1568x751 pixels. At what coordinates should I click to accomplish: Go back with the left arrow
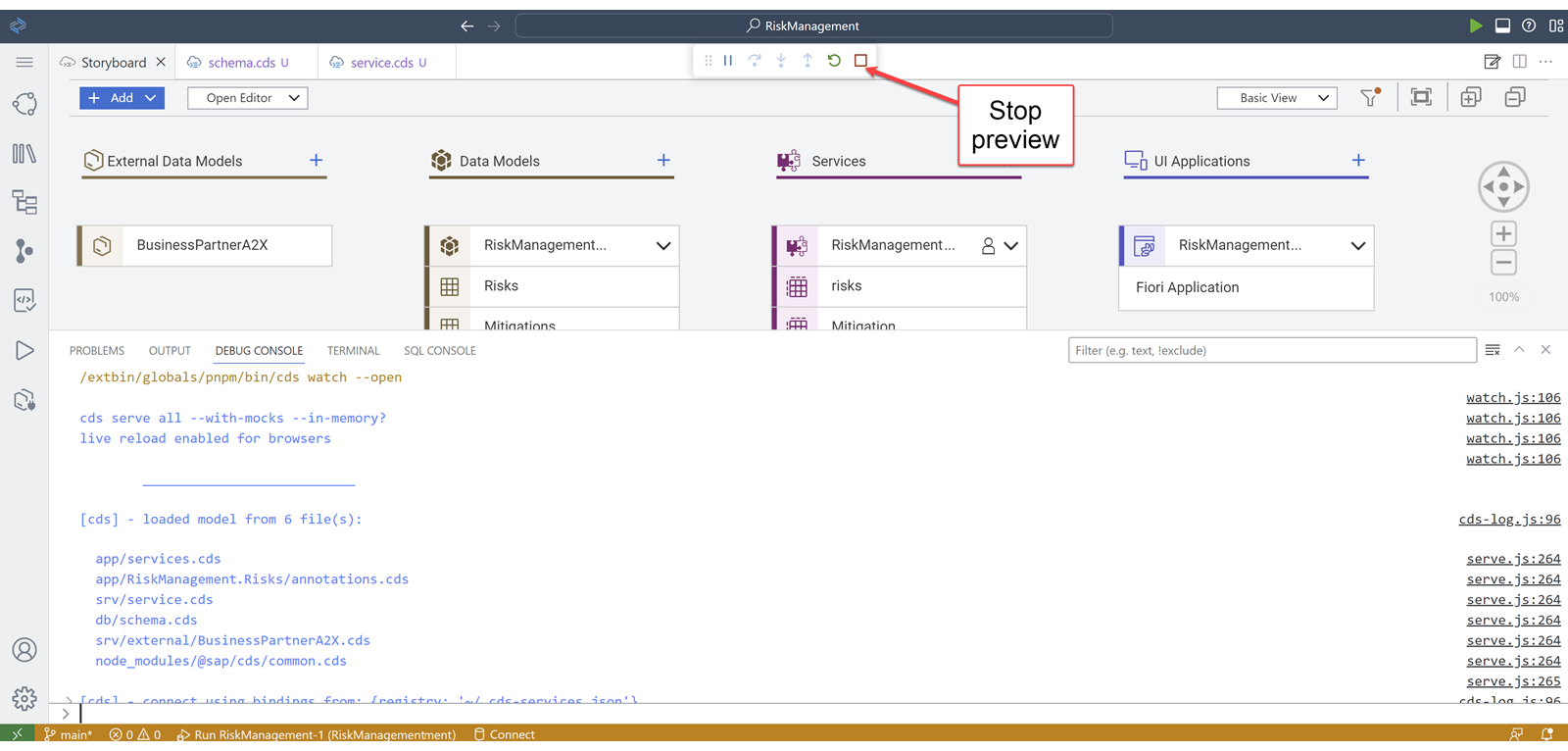(467, 25)
